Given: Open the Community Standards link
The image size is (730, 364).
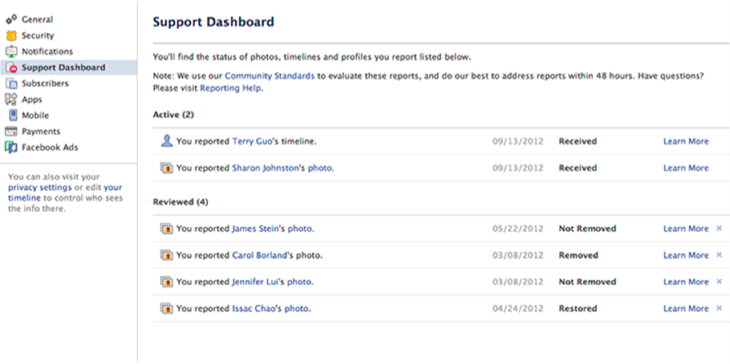Looking at the screenshot, I should click(x=270, y=75).
